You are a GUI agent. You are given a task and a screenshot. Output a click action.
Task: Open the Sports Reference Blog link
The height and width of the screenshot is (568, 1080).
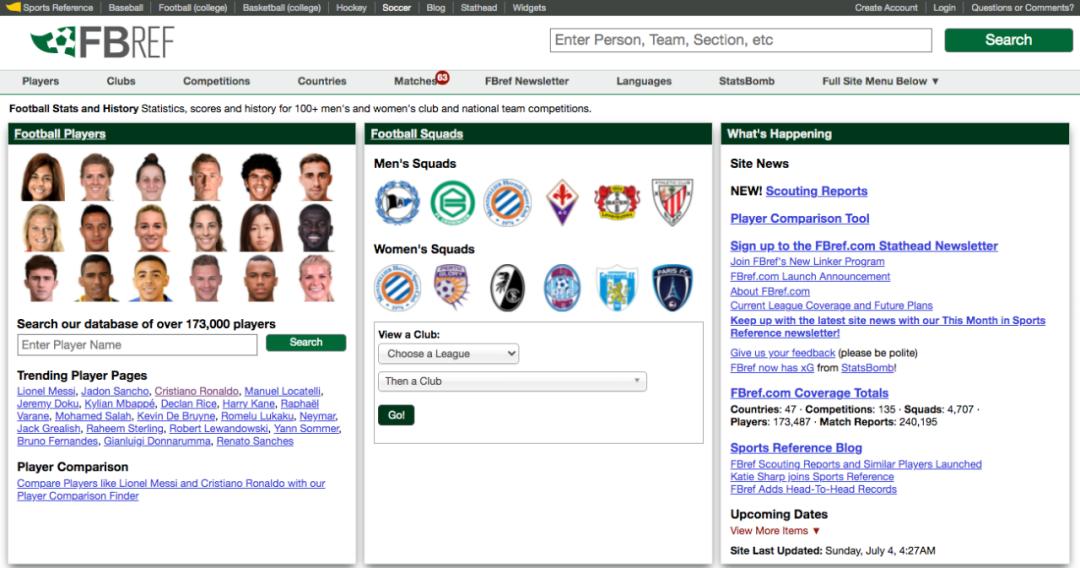796,448
